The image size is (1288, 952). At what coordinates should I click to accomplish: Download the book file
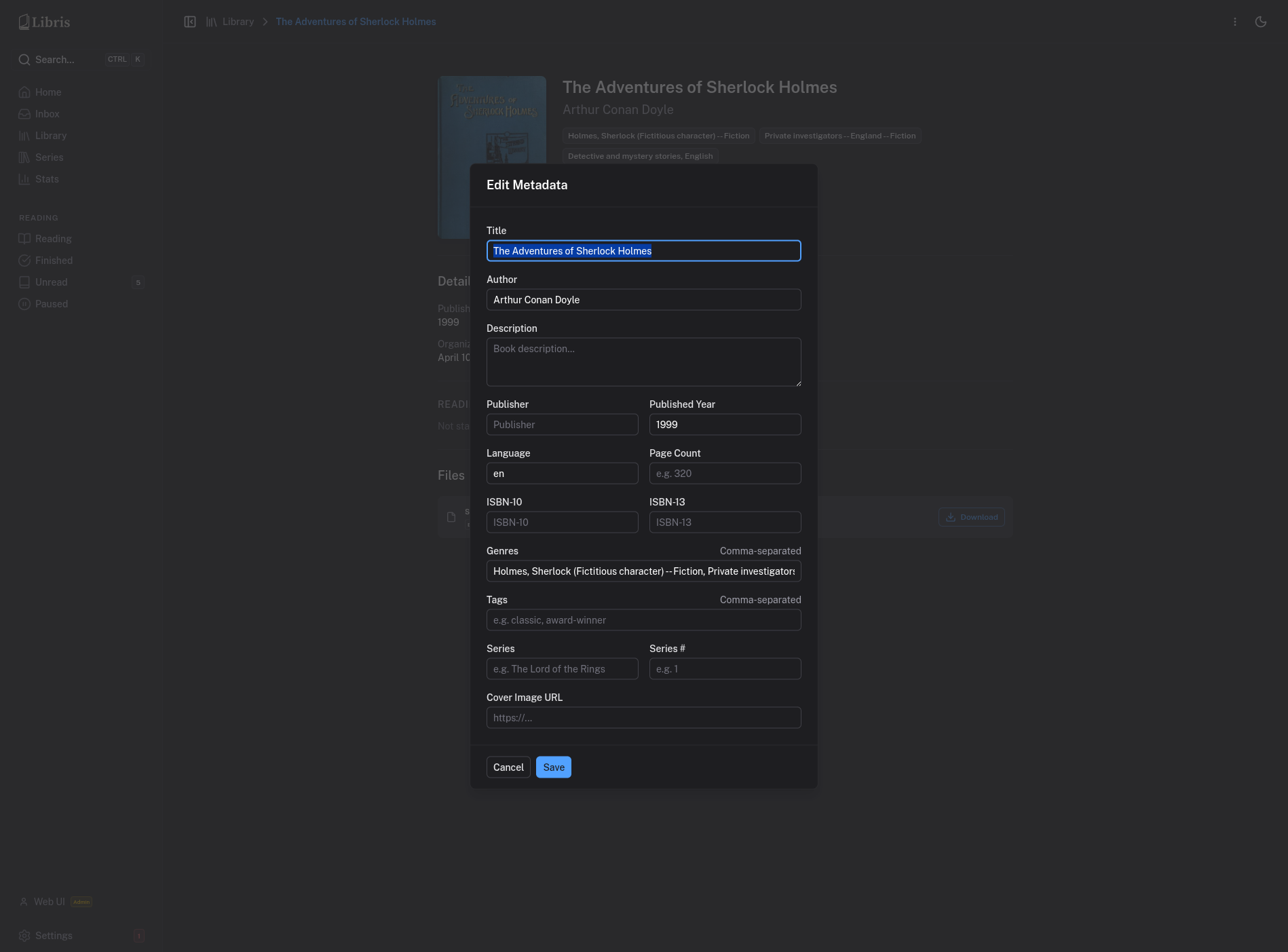pyautogui.click(x=972, y=517)
